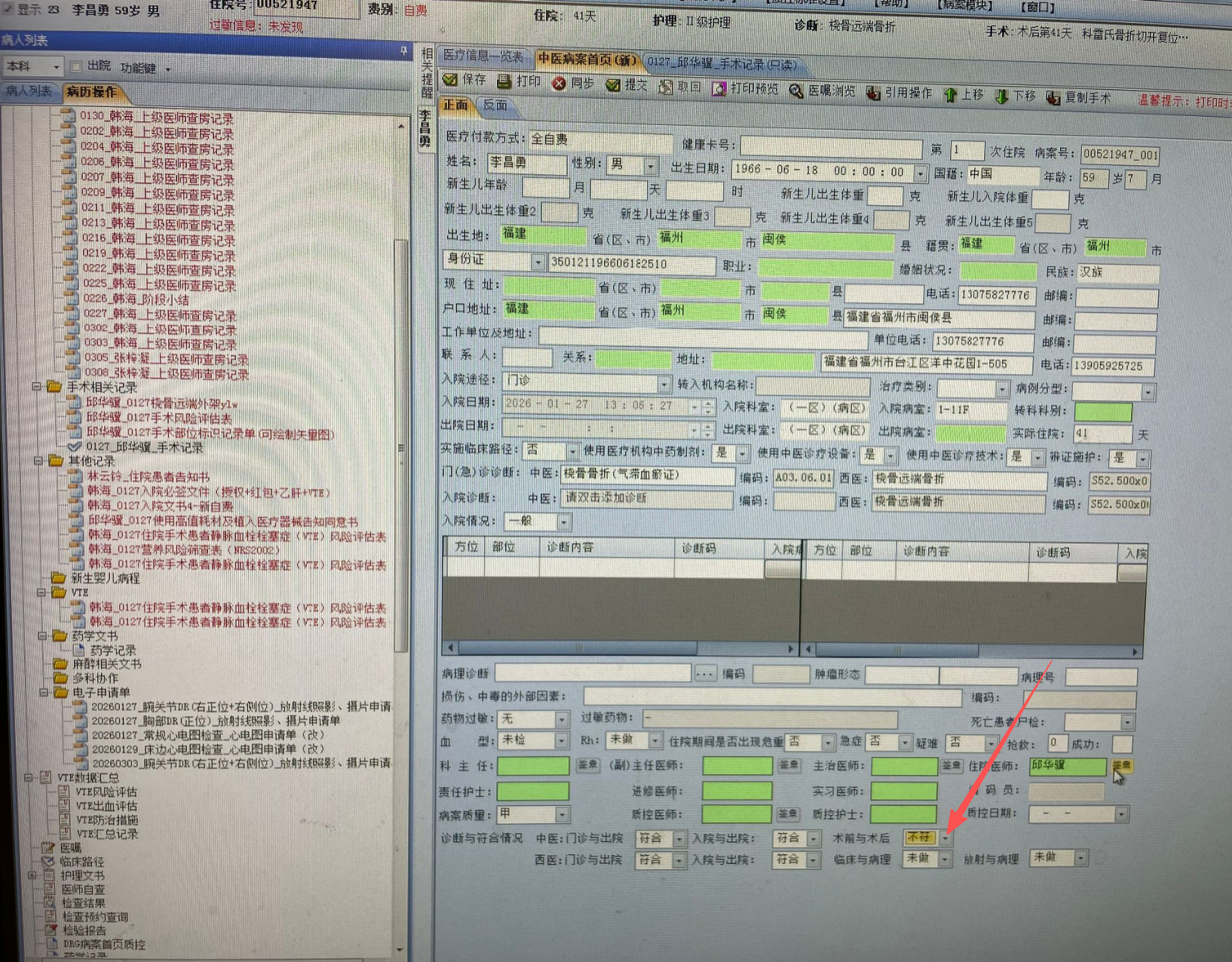Collapse the 其他记录 tree node
This screenshot has width=1232, height=962.
coord(38,461)
